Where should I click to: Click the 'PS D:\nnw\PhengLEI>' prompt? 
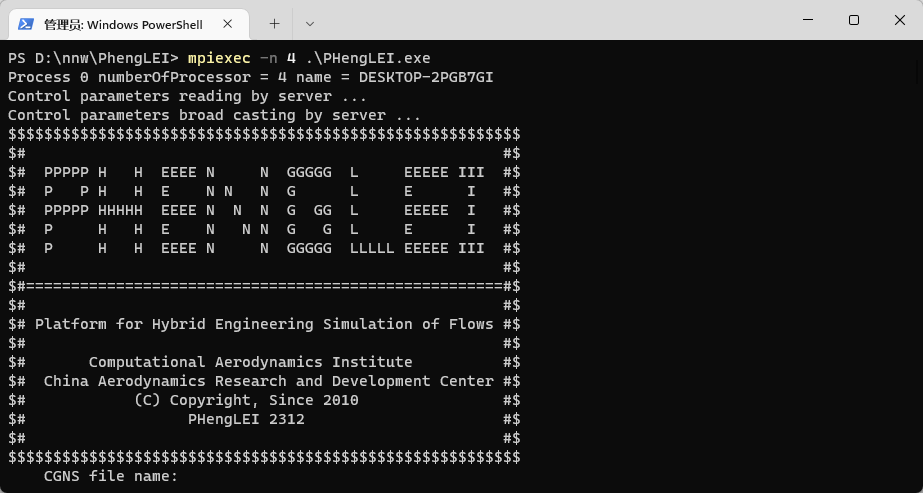point(93,58)
